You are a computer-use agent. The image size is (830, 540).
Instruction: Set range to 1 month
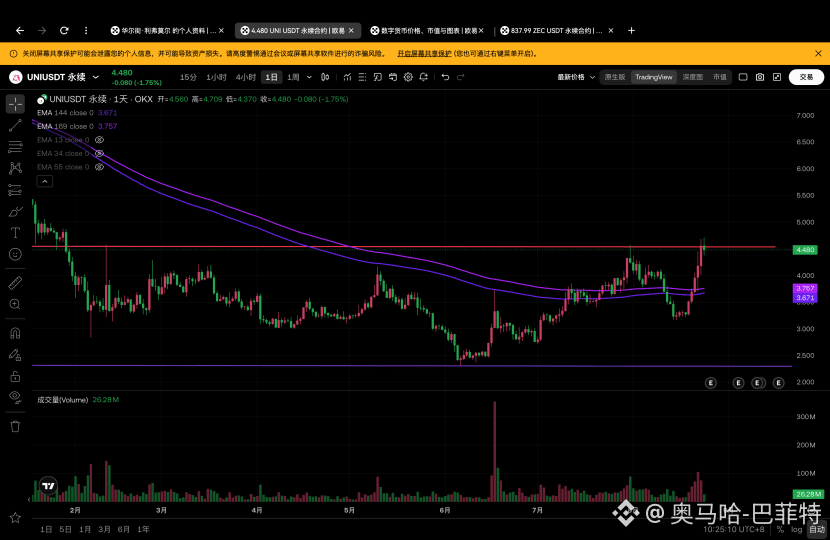coord(85,529)
